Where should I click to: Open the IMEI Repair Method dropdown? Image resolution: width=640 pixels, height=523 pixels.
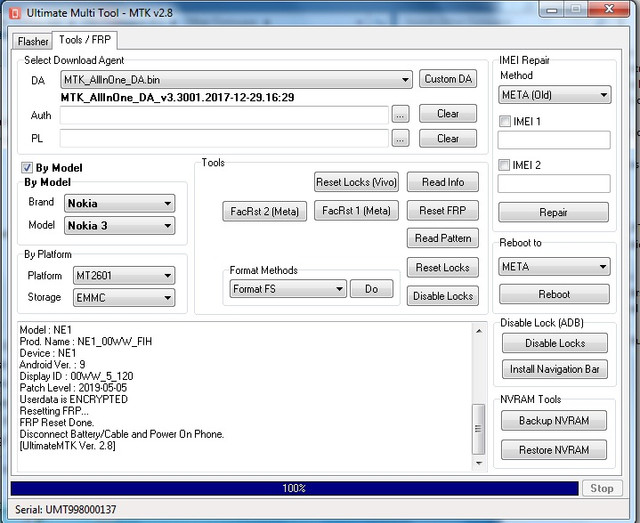click(x=555, y=95)
